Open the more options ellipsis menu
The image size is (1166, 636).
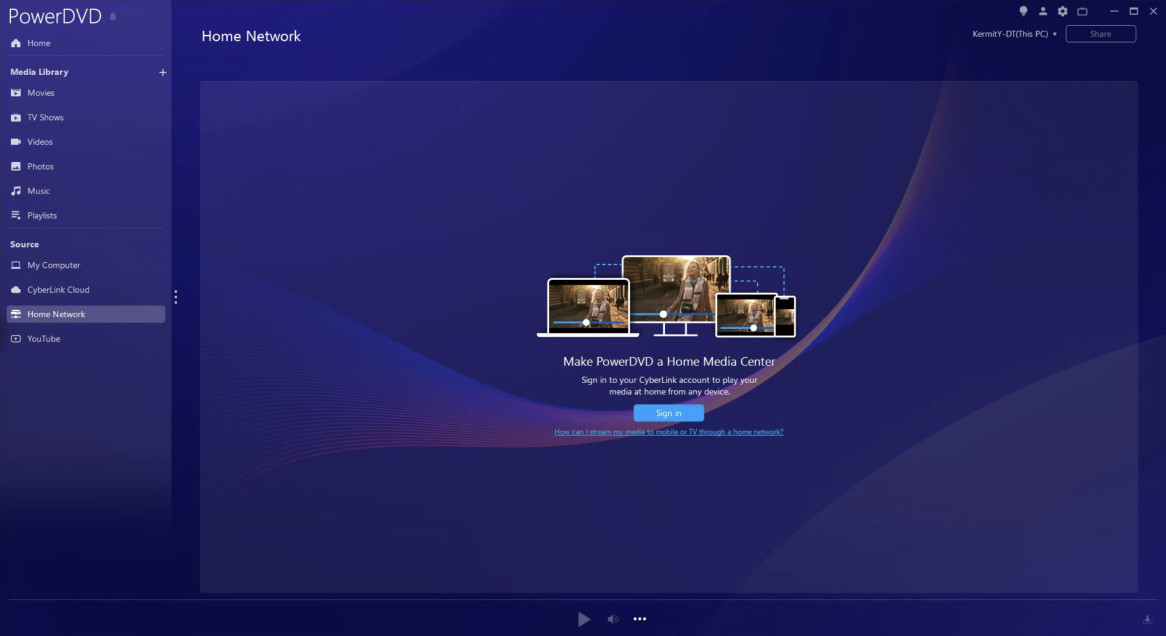(640, 618)
